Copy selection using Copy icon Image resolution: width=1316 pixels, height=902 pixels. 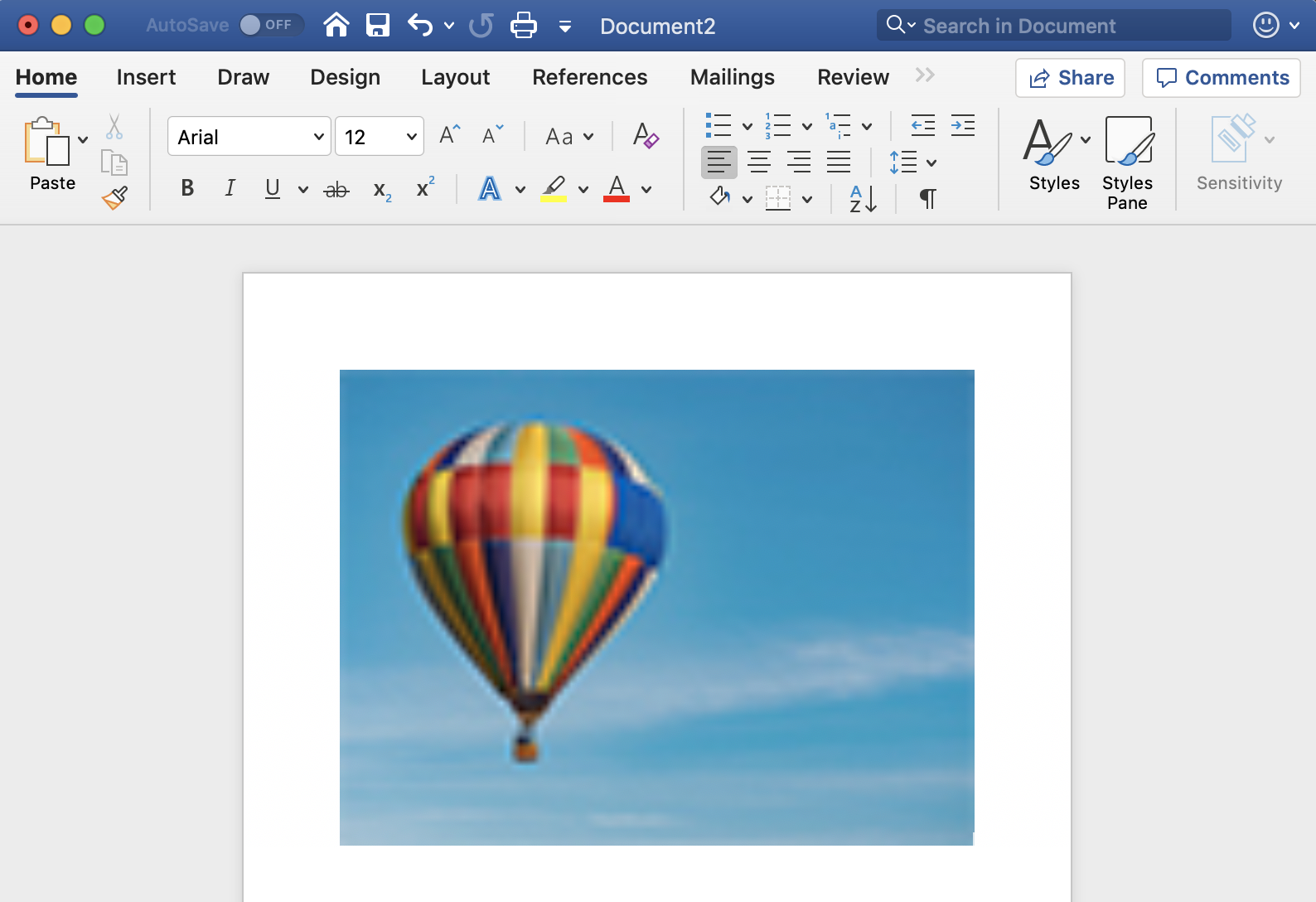click(x=114, y=162)
